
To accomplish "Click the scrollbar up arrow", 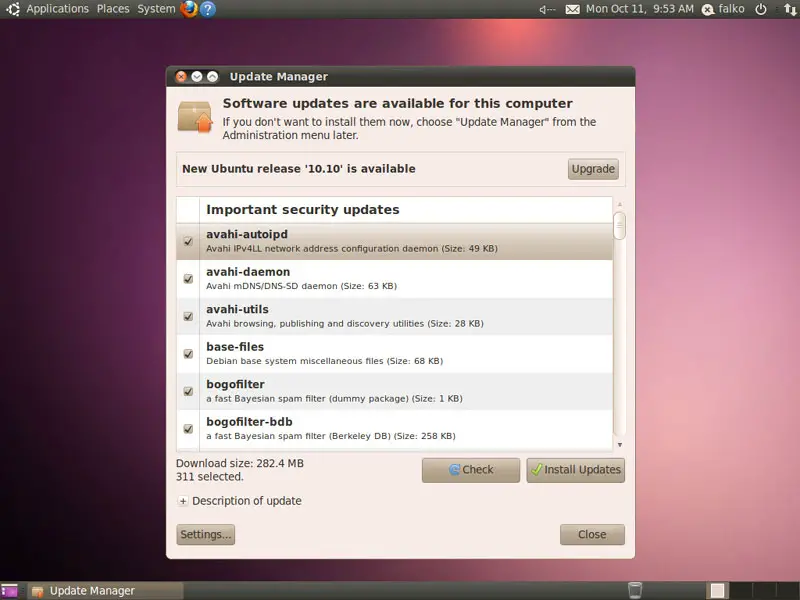I will coord(619,205).
